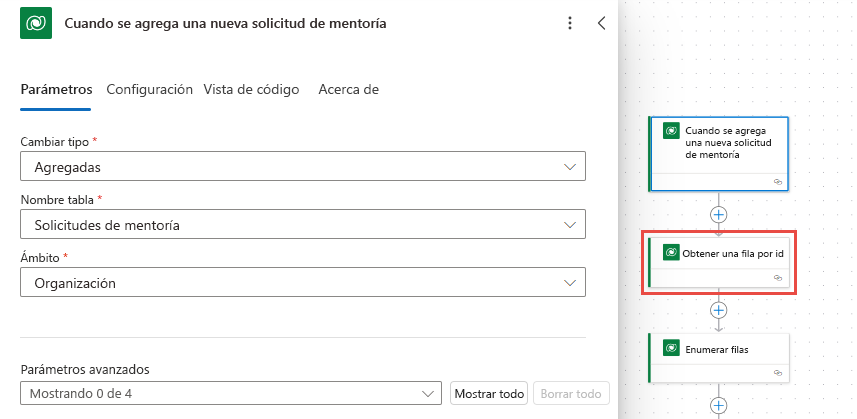Click link icon on Enumerar filas card

pyautogui.click(x=778, y=372)
